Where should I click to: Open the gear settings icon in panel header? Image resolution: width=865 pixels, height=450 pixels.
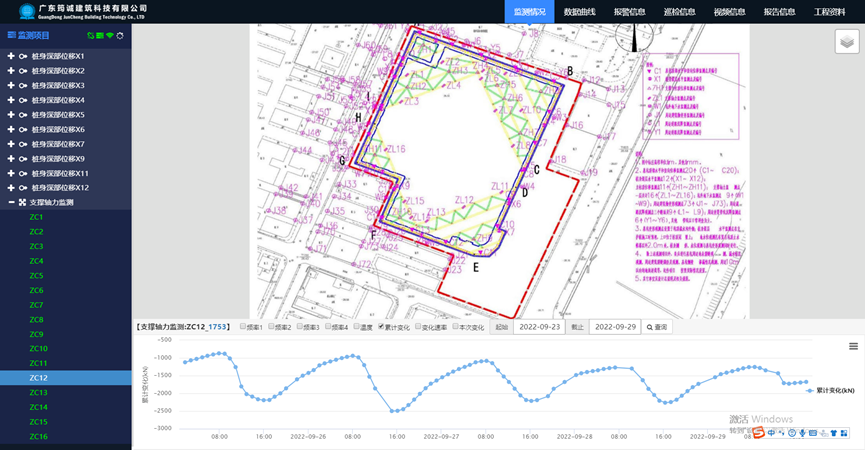click(120, 35)
